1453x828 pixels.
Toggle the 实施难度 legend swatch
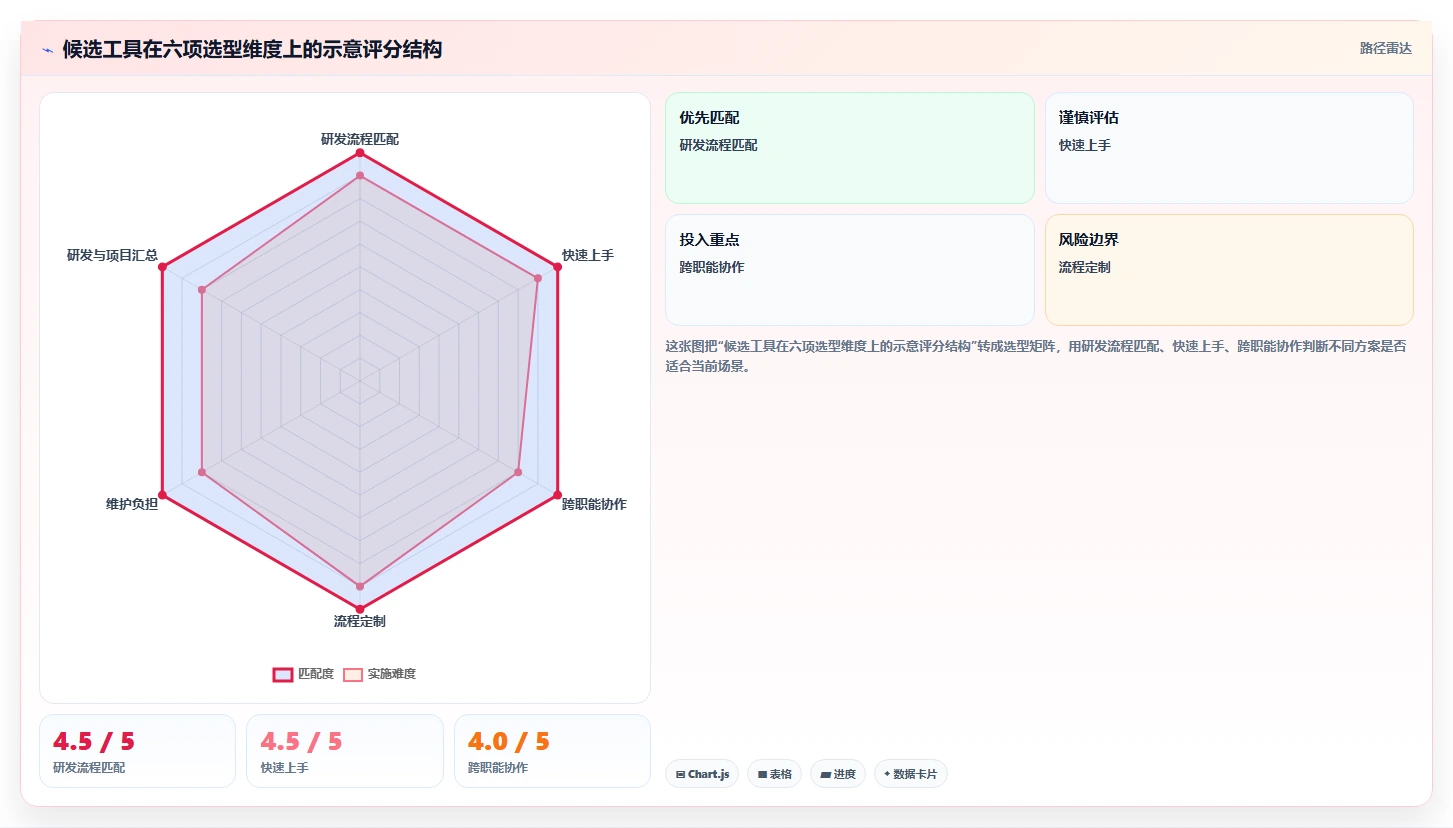(x=352, y=674)
